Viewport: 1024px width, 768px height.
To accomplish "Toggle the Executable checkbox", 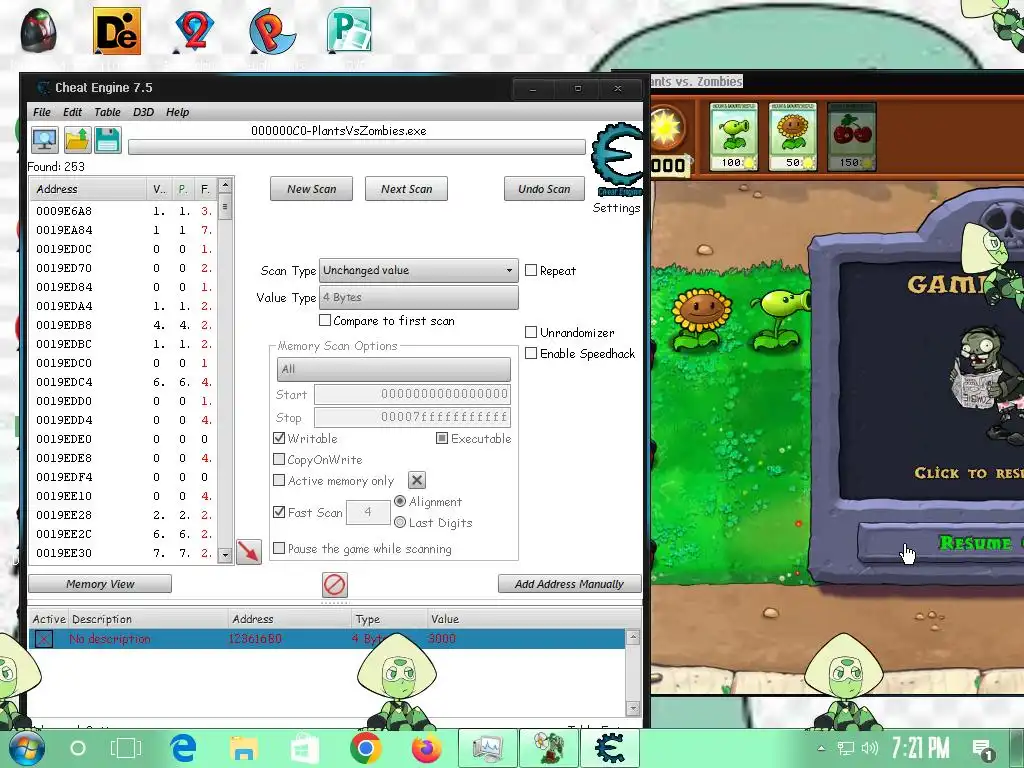I will (442, 438).
